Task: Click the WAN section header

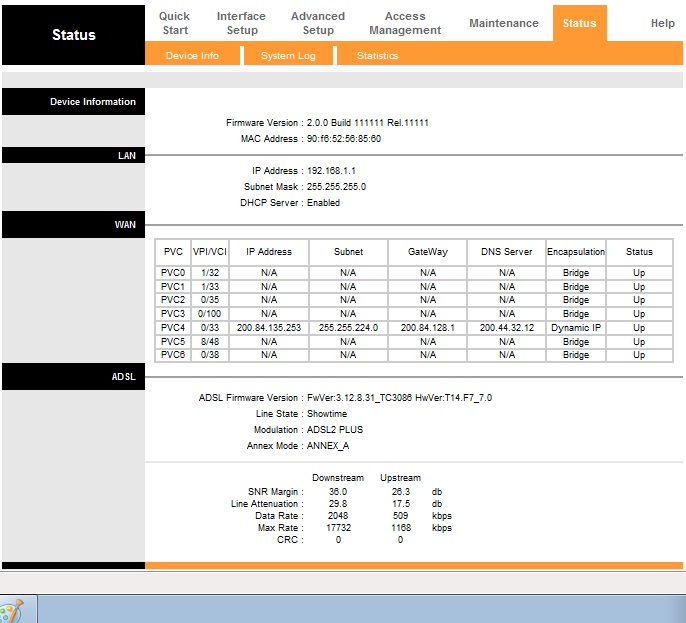Action: pyautogui.click(x=74, y=224)
